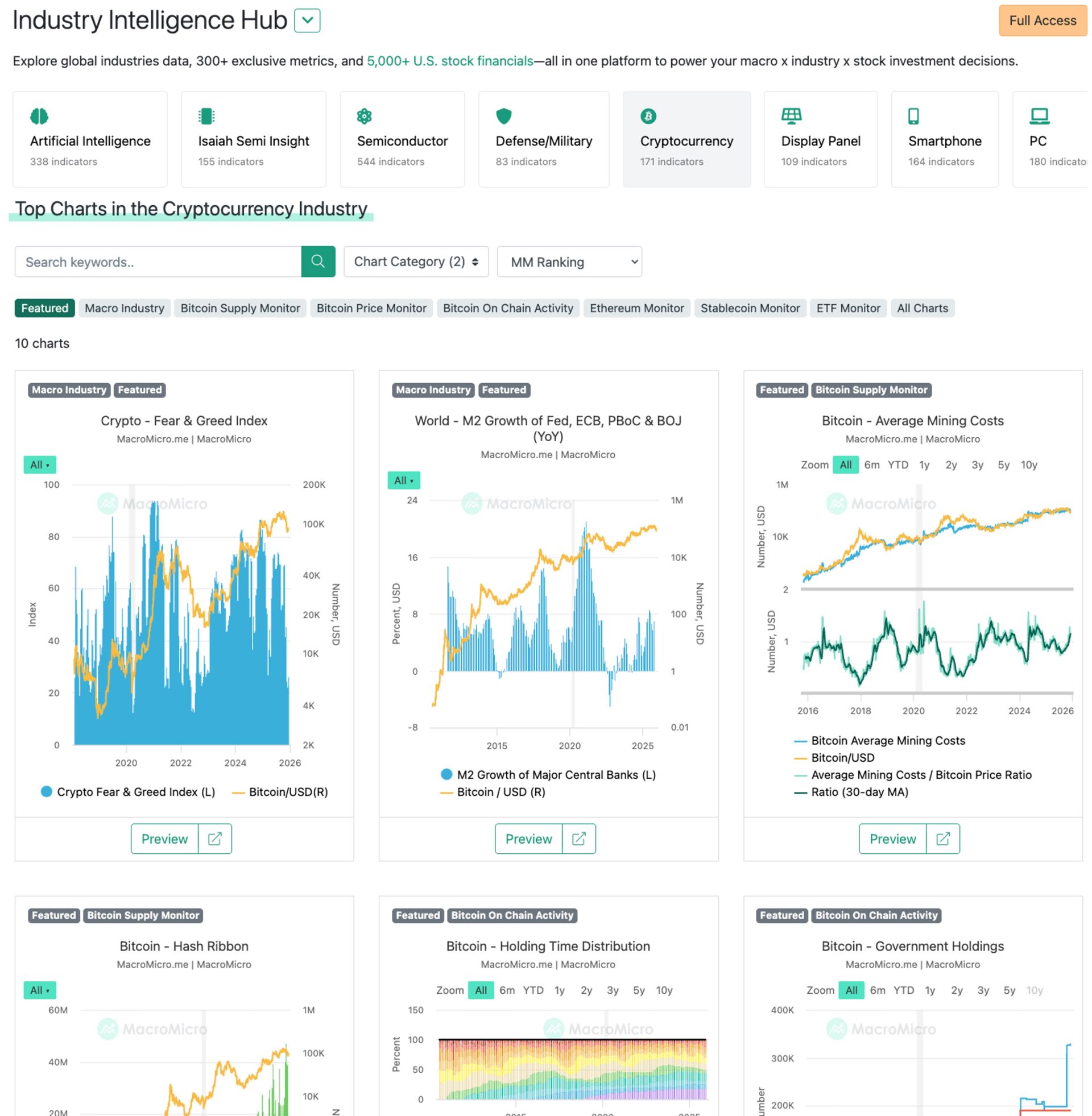
Task: Click the Semiconductor atom icon
Action: click(364, 117)
